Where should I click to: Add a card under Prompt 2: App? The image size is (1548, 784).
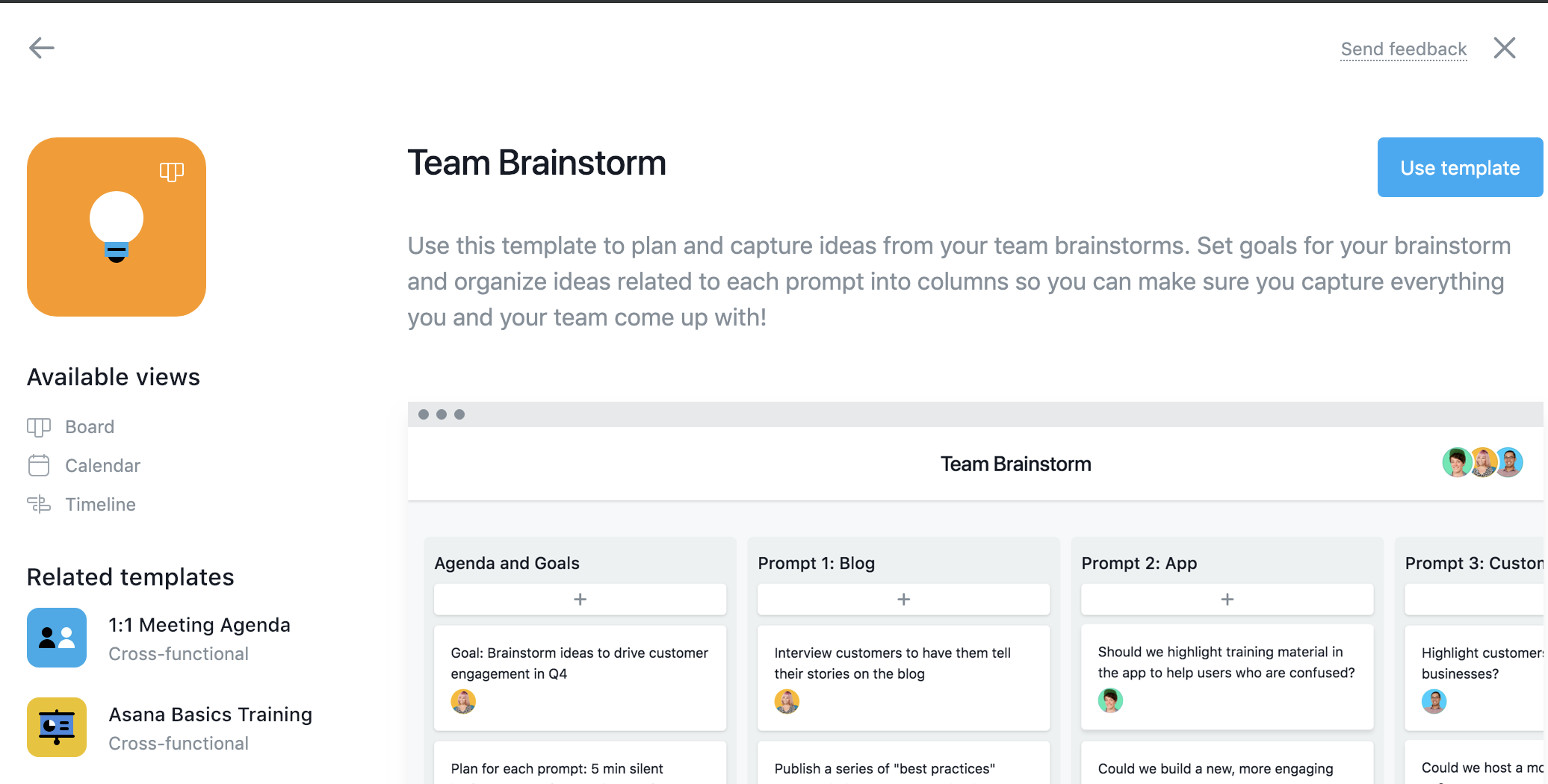(x=1227, y=600)
